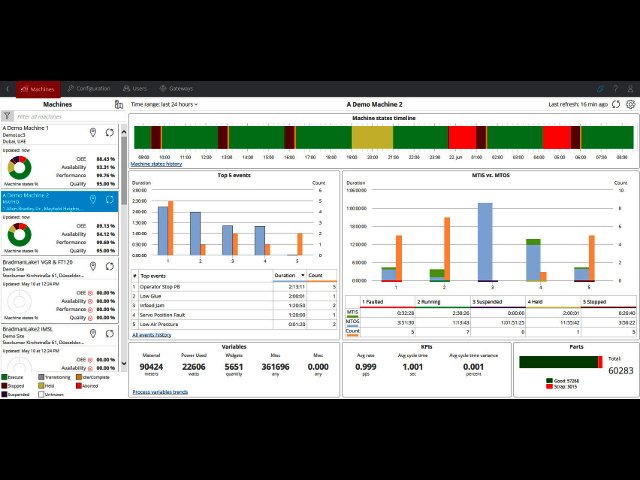Open the Gateways tab
The width and height of the screenshot is (640, 480).
pyautogui.click(x=177, y=89)
